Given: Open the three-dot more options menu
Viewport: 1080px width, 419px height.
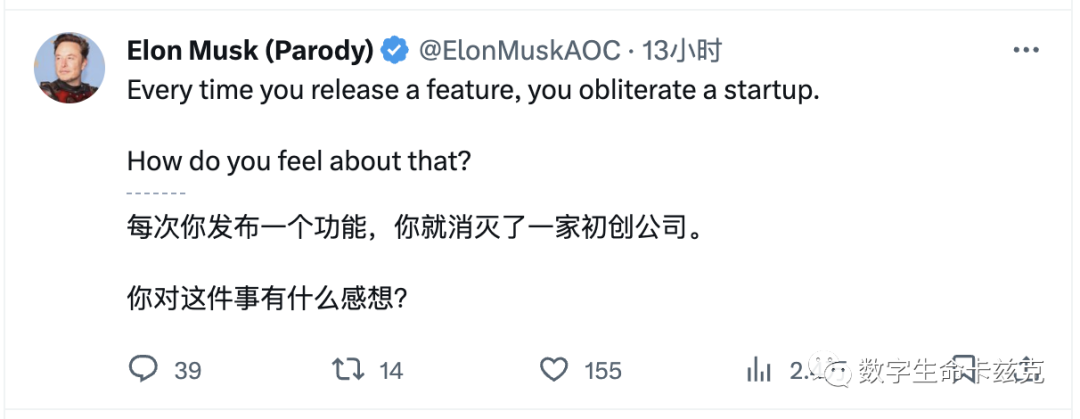Looking at the screenshot, I should pyautogui.click(x=1026, y=50).
